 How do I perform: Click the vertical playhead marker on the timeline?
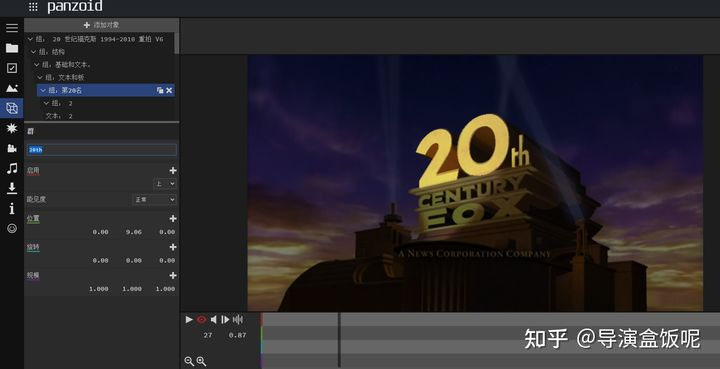tap(339, 340)
